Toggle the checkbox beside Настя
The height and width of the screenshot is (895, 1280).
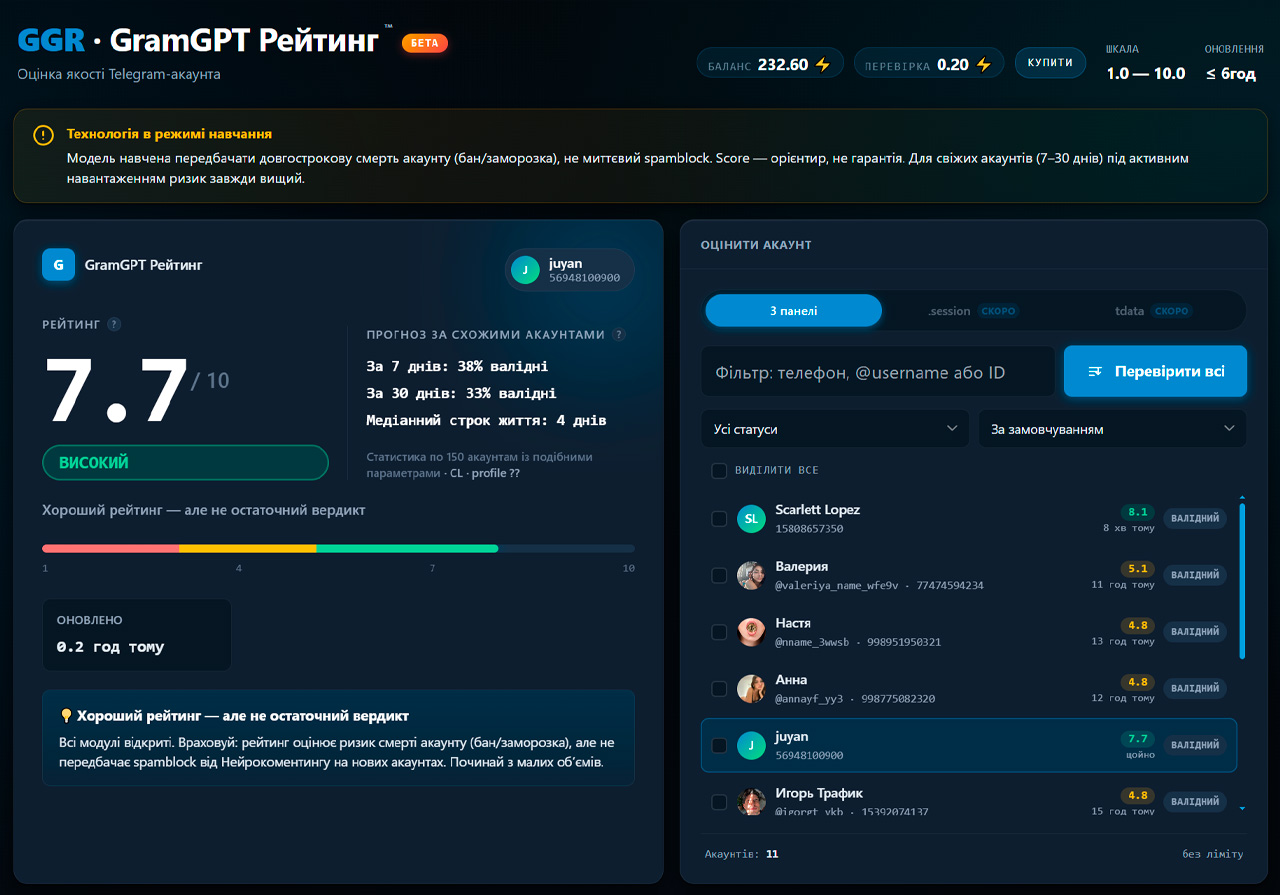point(719,632)
